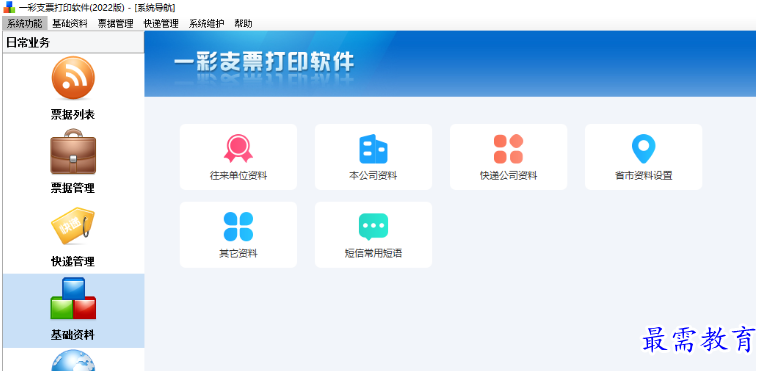The width and height of the screenshot is (764, 371).
Task: Click the 票据列表 sidebar label
Action: point(73,115)
